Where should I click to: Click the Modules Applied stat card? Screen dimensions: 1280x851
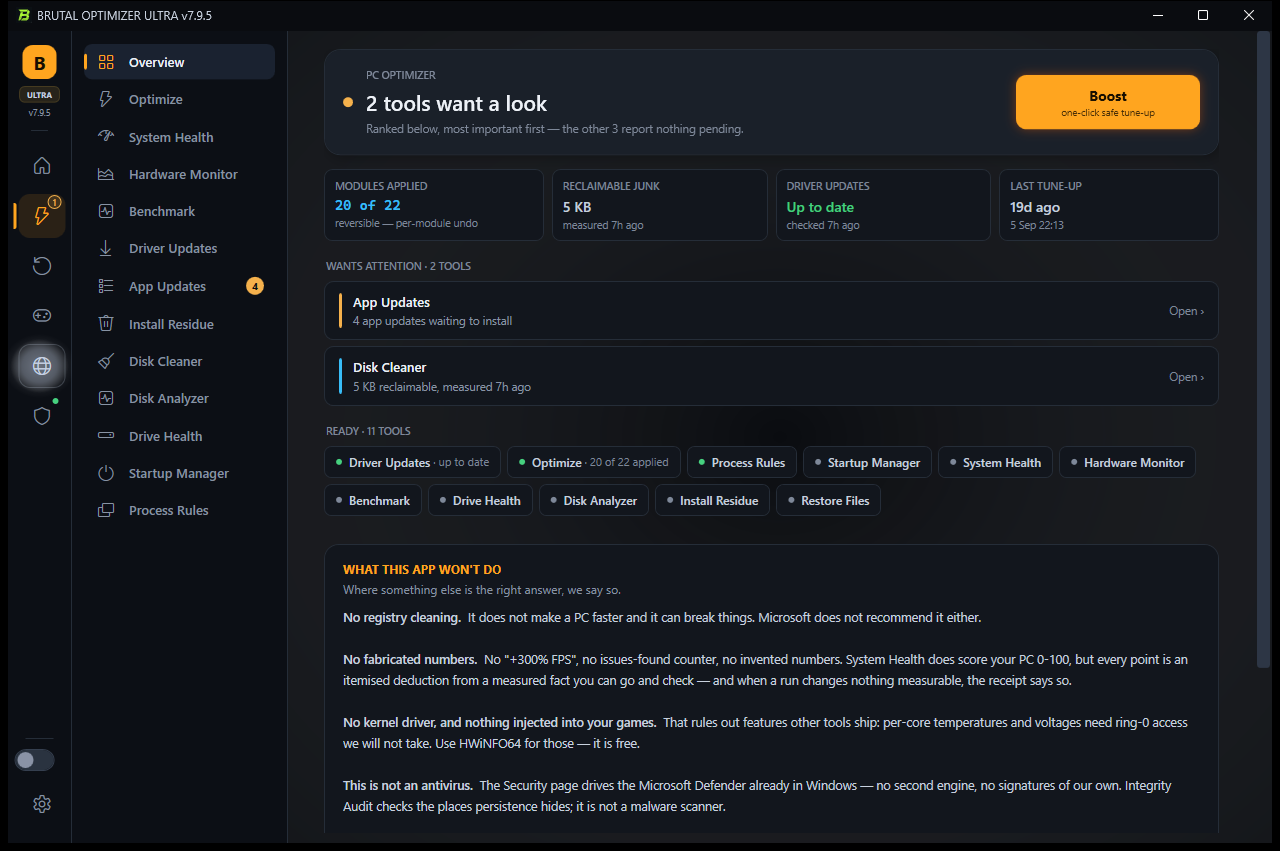click(x=434, y=205)
